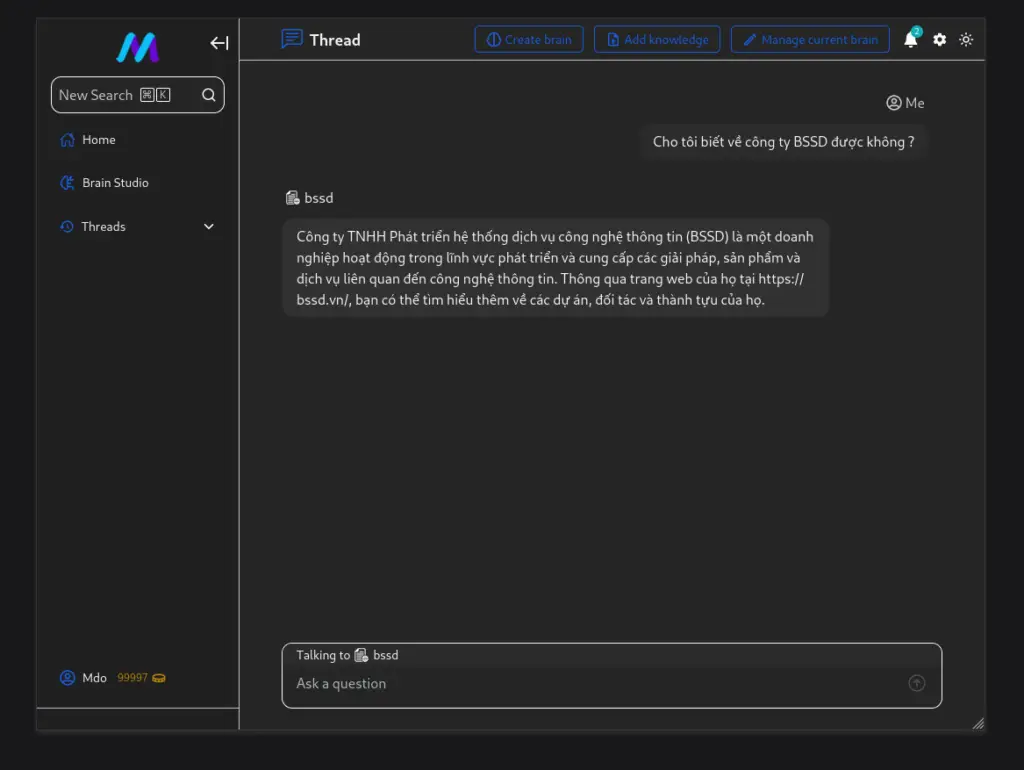Open Brain Studio
The width and height of the screenshot is (1024, 770).
(x=138, y=183)
